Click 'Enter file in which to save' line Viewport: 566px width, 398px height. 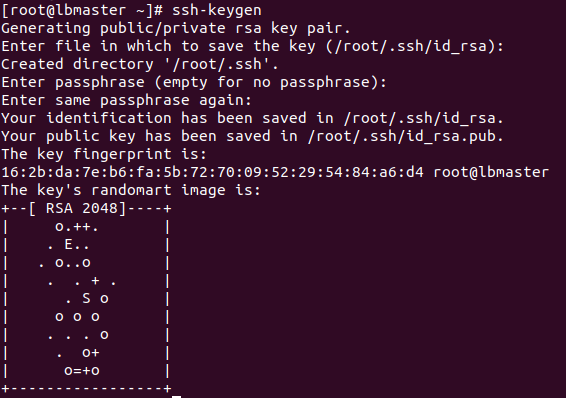tap(252, 46)
